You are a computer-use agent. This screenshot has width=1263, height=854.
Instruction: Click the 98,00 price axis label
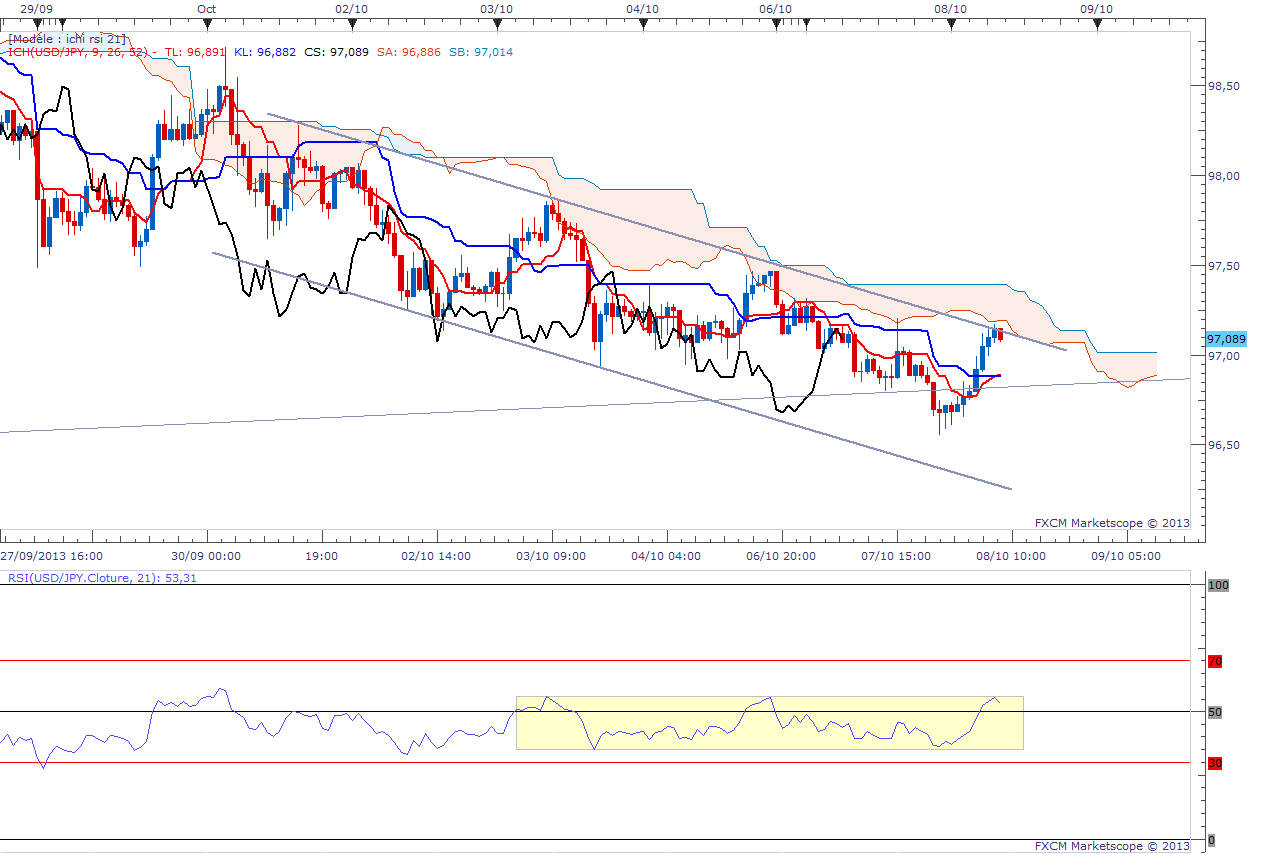1224,176
